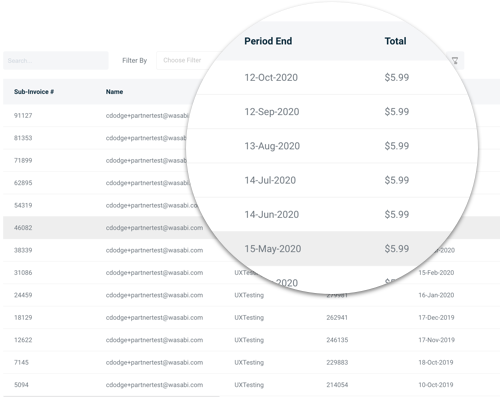The height and width of the screenshot is (397, 500).
Task: Click the Total column header
Action: tap(395, 41)
